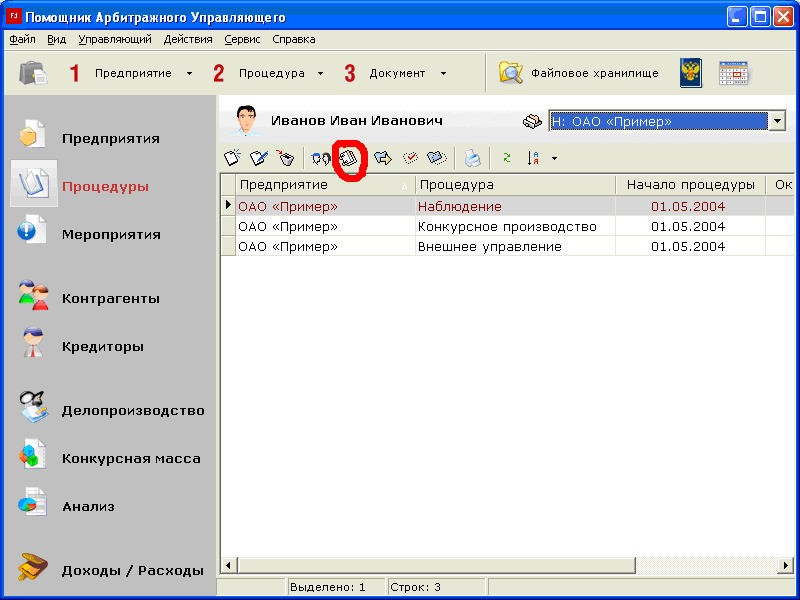Sort by the Предприятие column header
This screenshot has height=600, width=800.
point(325,185)
